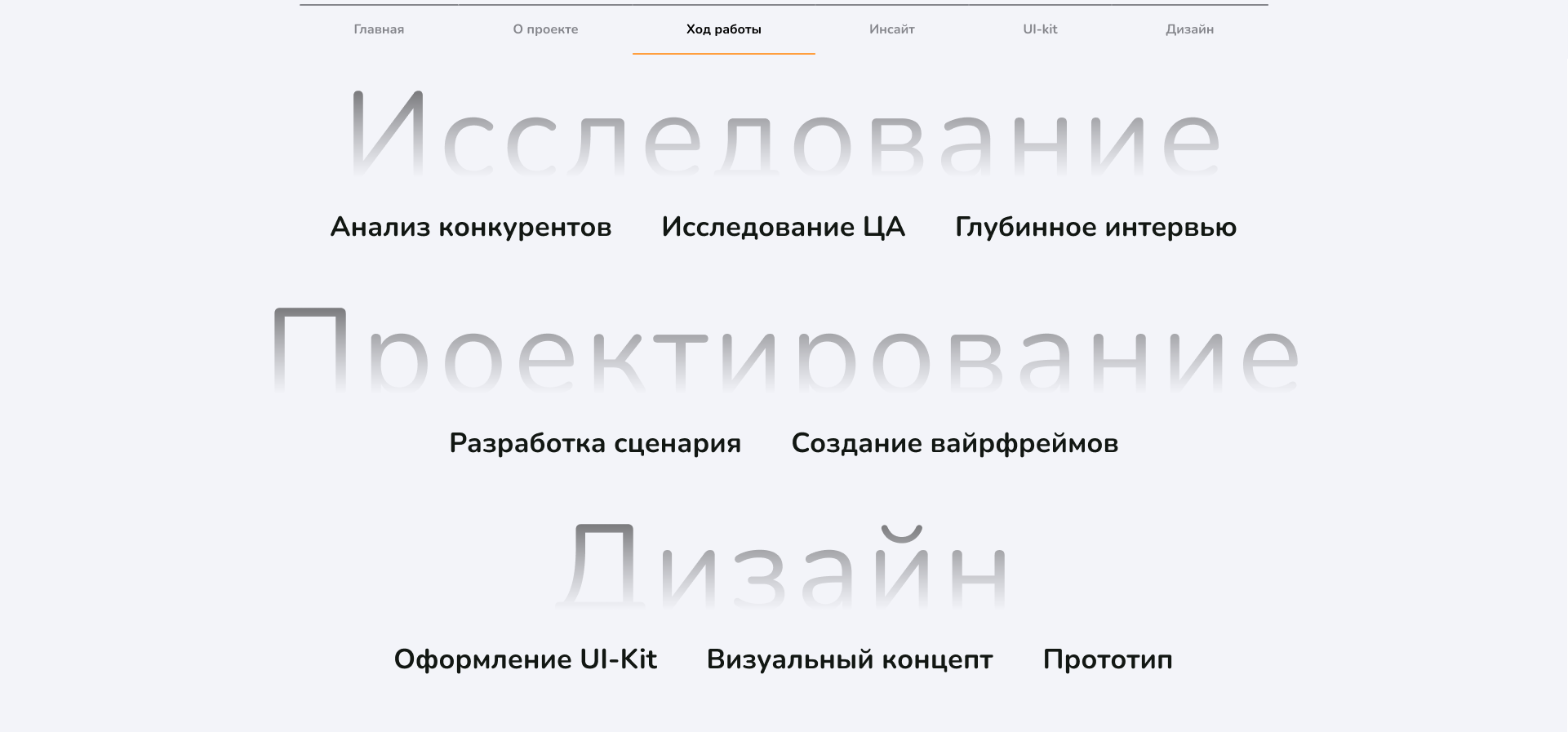Image resolution: width=1568 pixels, height=732 pixels.
Task: Click the Анализ конкурентов link
Action: [471, 227]
